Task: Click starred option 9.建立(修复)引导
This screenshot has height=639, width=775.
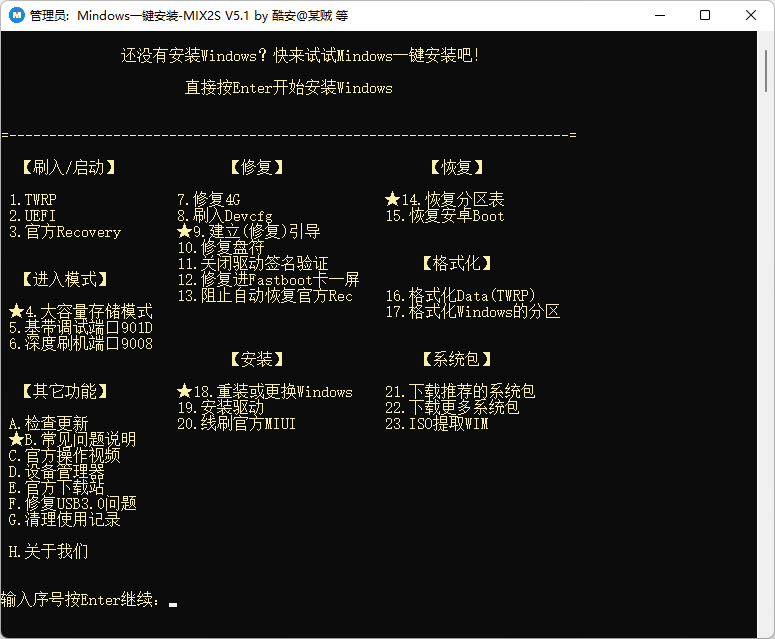Action: 249,231
